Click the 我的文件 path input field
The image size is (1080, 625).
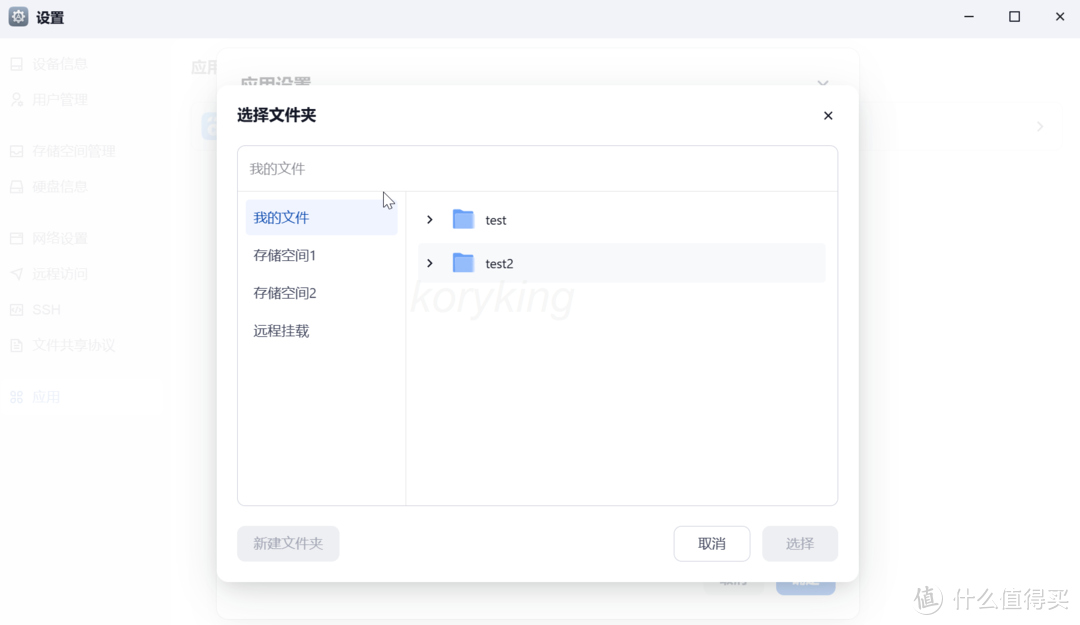coord(538,168)
